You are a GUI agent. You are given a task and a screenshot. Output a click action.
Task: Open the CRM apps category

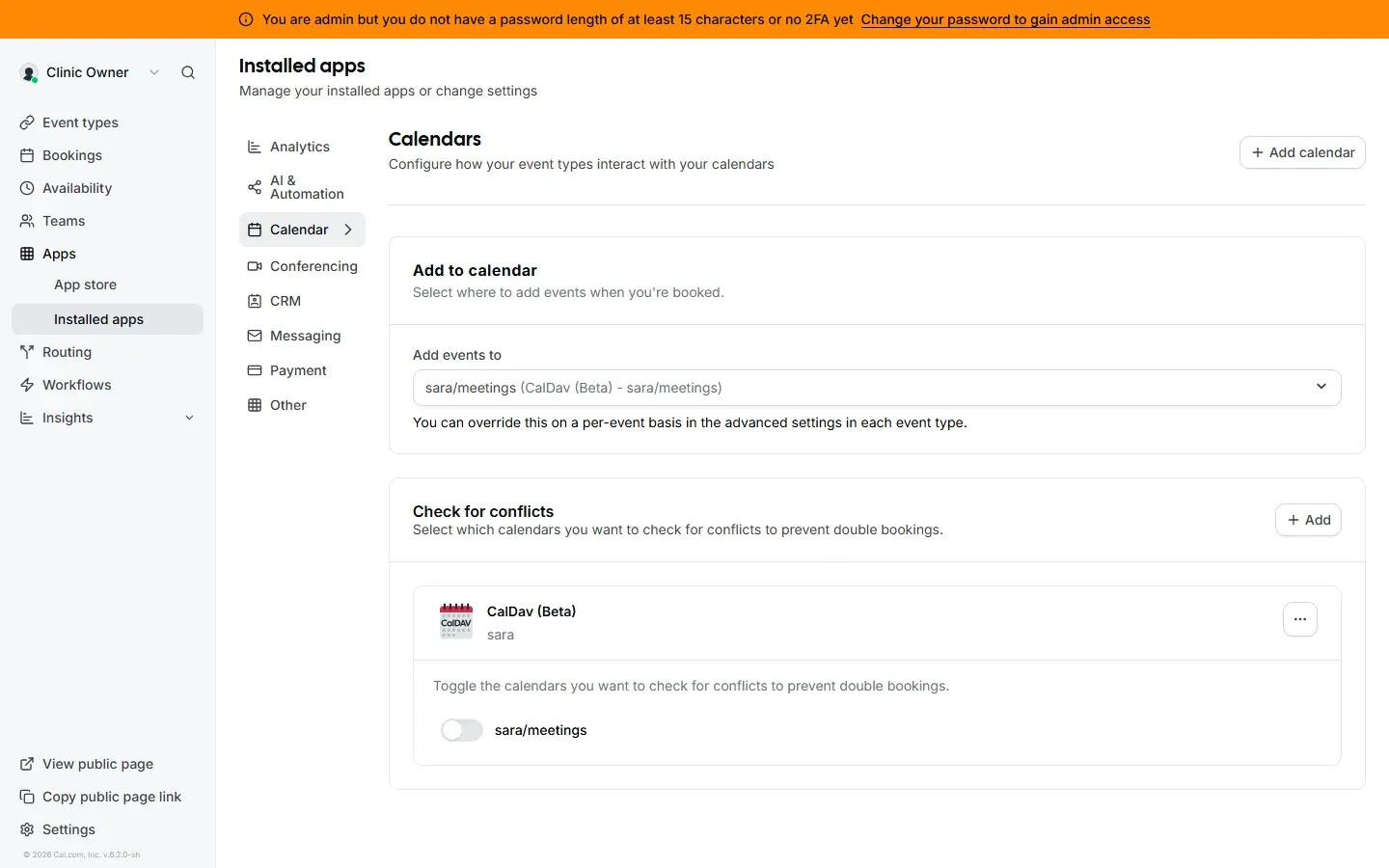pos(302,301)
